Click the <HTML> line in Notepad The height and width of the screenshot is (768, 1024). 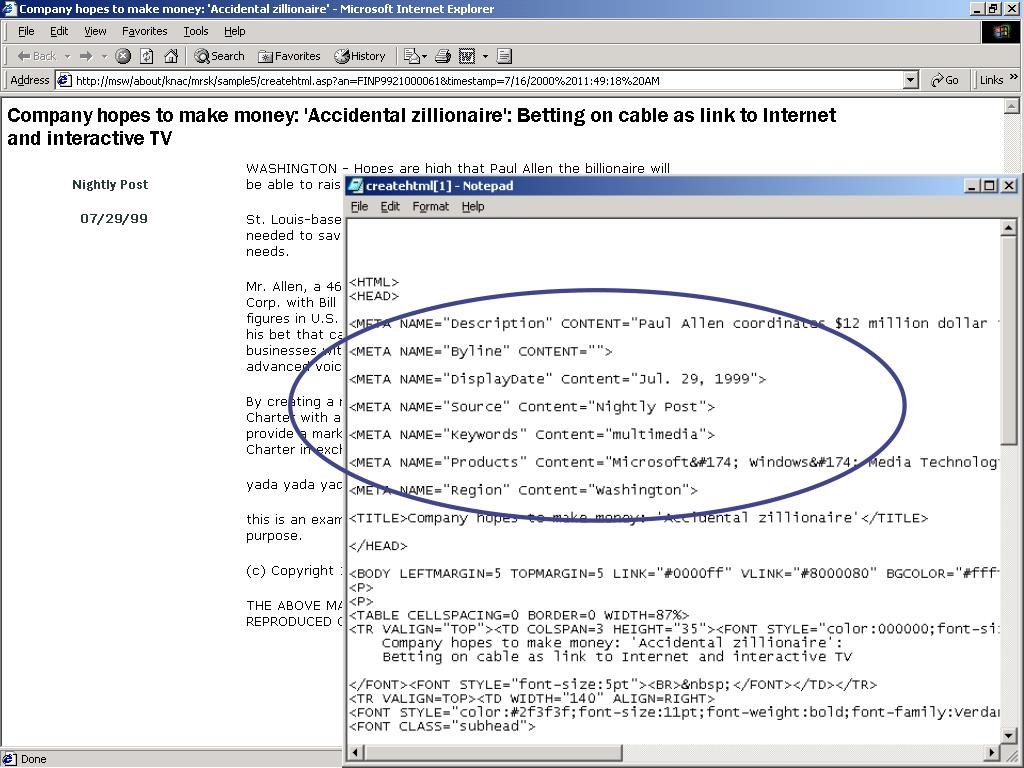[x=374, y=282]
